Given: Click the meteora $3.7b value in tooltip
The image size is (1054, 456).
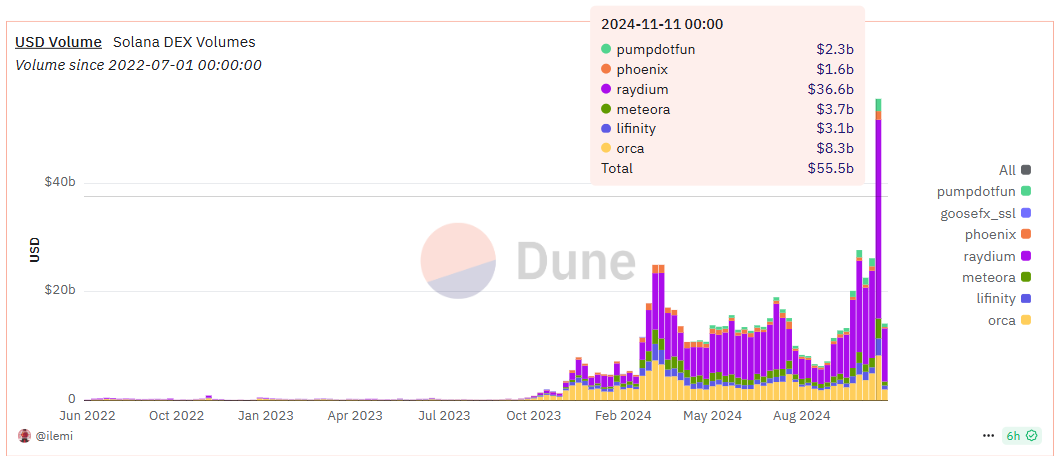Looking at the screenshot, I should click(x=836, y=109).
